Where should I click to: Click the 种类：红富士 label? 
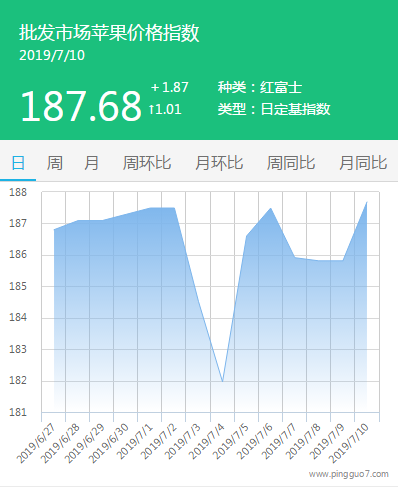260,87
